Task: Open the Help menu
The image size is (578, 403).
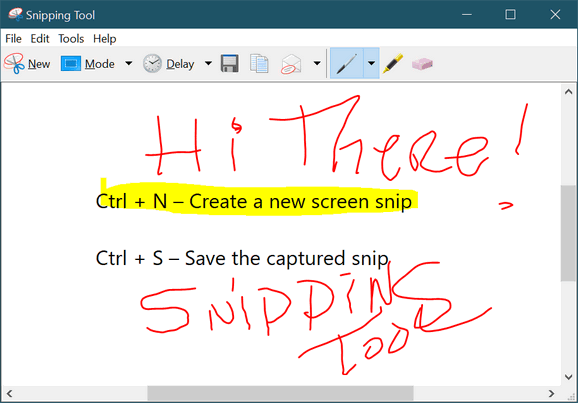Action: (105, 39)
